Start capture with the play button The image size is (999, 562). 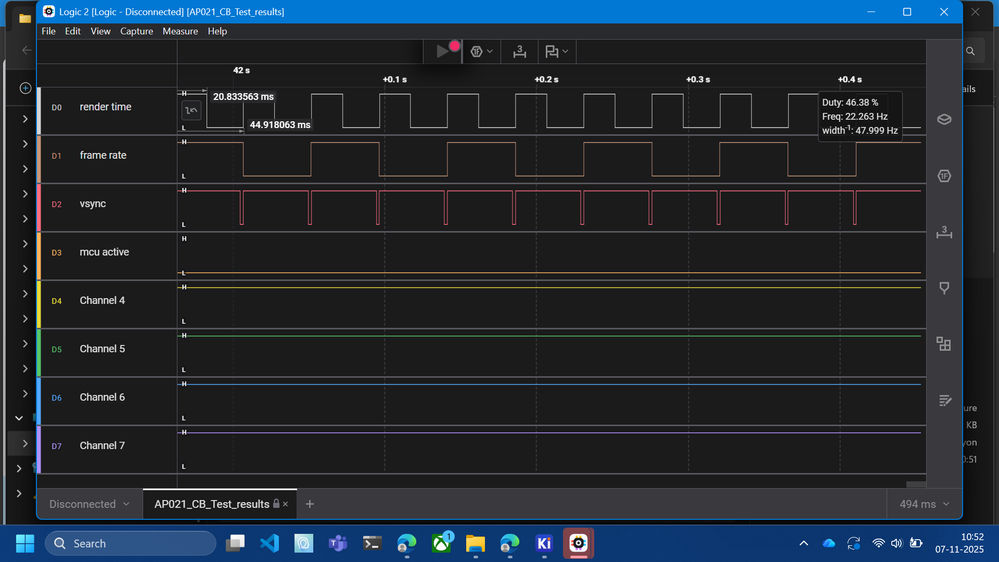pyautogui.click(x=443, y=51)
